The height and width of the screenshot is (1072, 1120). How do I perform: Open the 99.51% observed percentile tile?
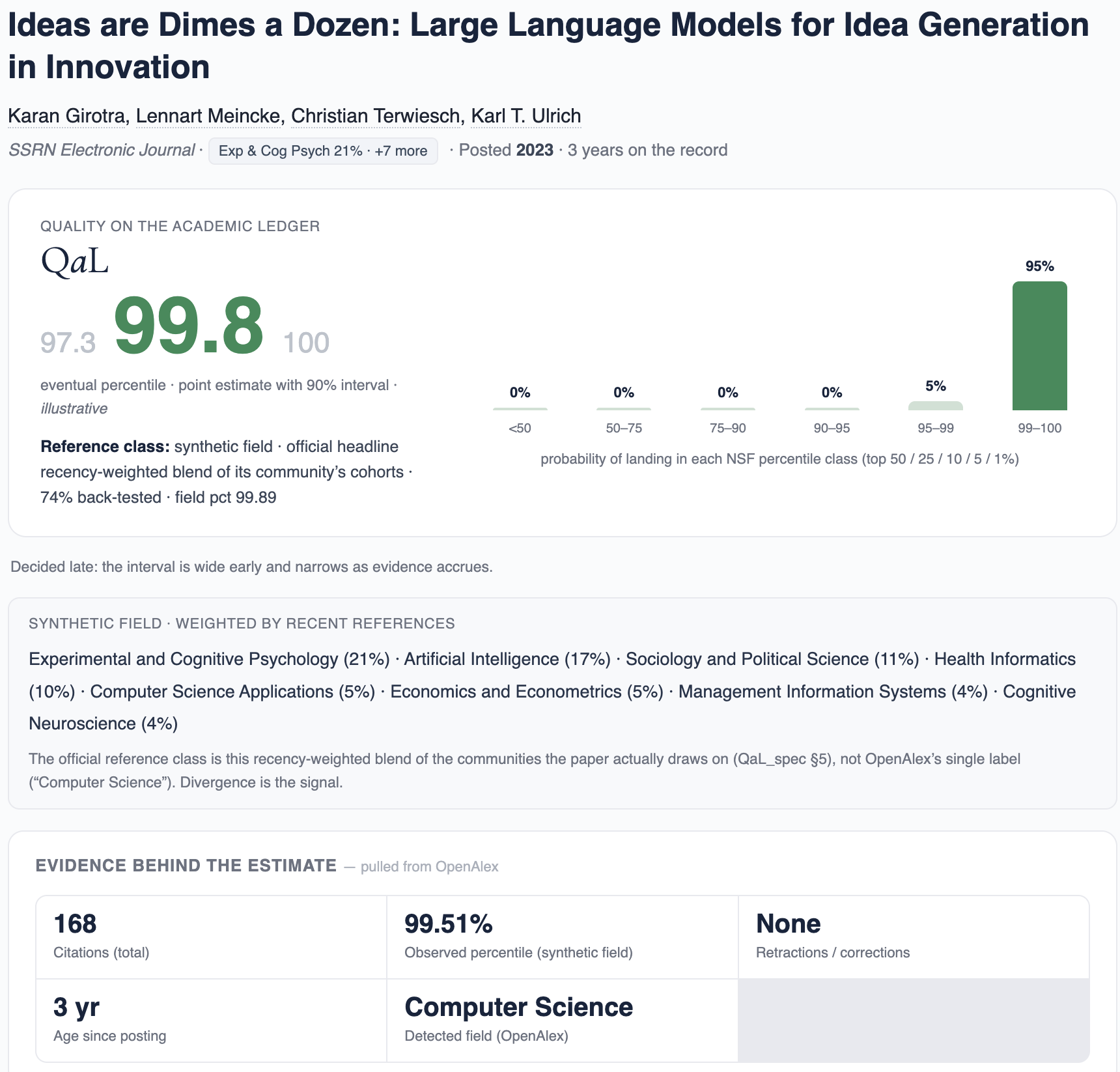pyautogui.click(x=563, y=937)
